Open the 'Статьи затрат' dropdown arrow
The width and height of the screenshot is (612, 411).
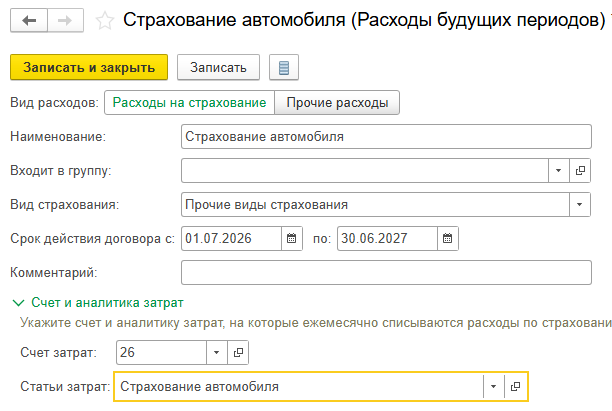493,387
